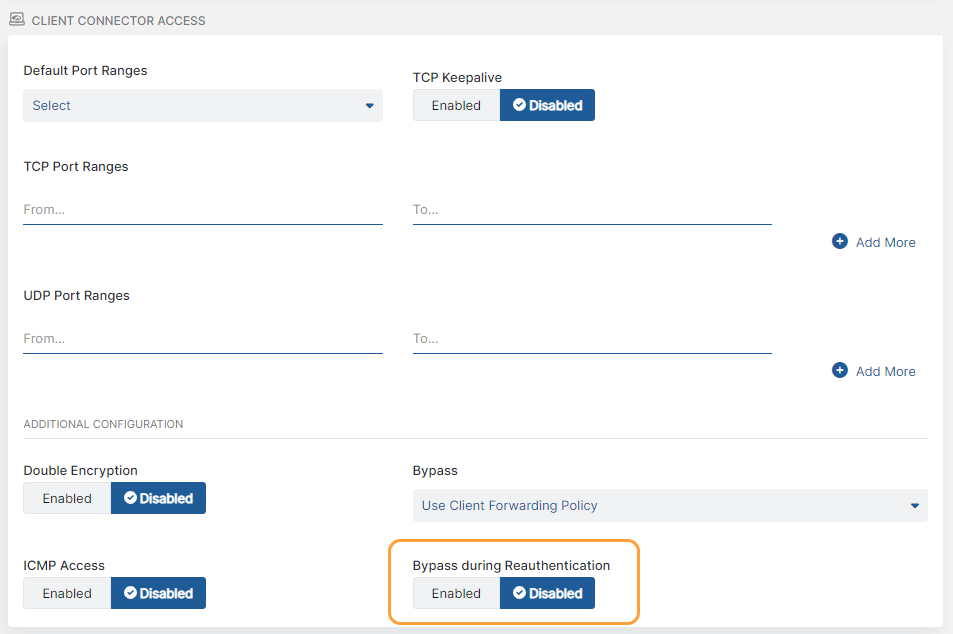Add more UDP port ranges

pos(884,371)
